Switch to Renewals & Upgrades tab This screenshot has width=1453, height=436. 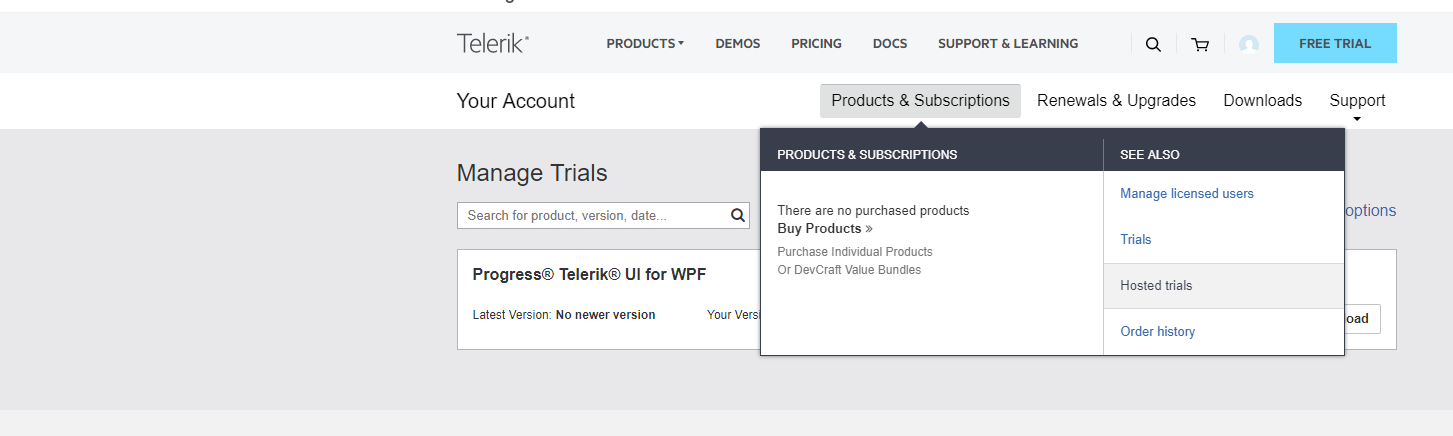click(1116, 101)
